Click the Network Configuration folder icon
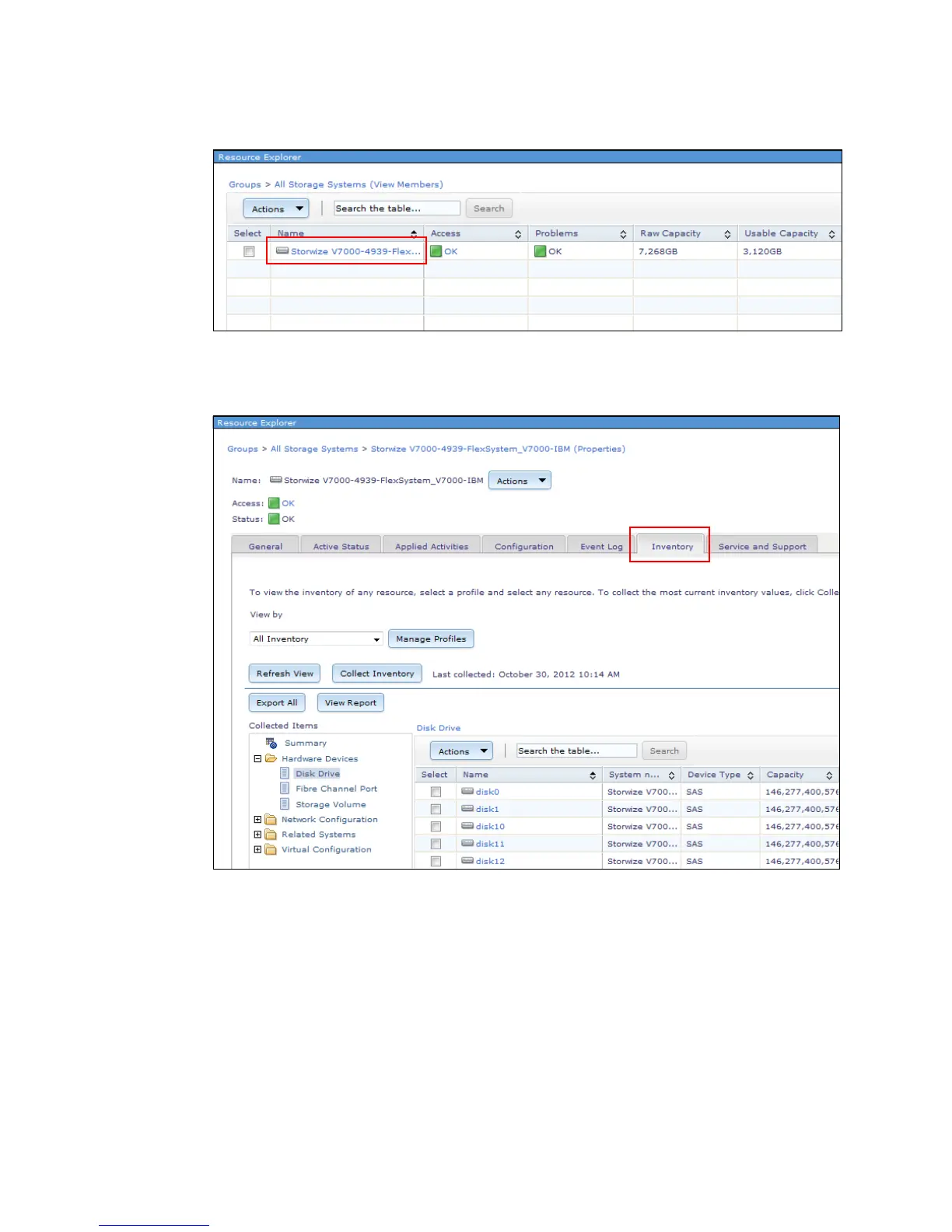The height and width of the screenshot is (1232, 952). click(x=271, y=819)
